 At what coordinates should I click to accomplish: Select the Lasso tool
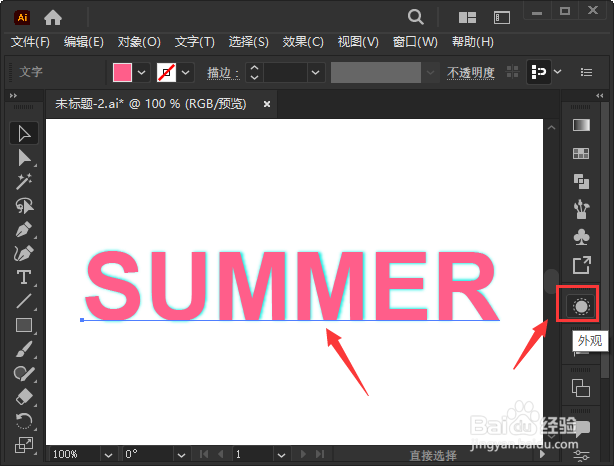coord(24,206)
